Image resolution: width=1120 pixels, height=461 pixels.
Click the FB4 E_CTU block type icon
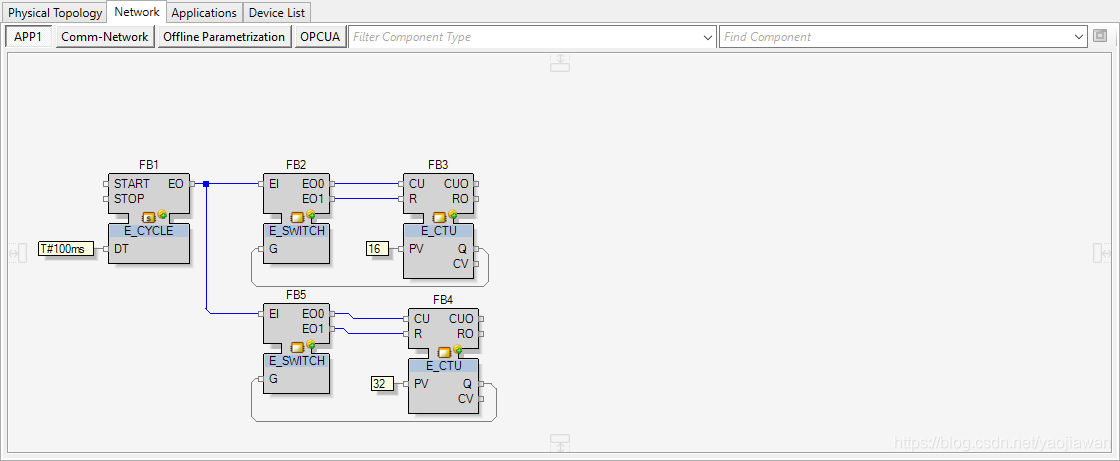point(445,351)
